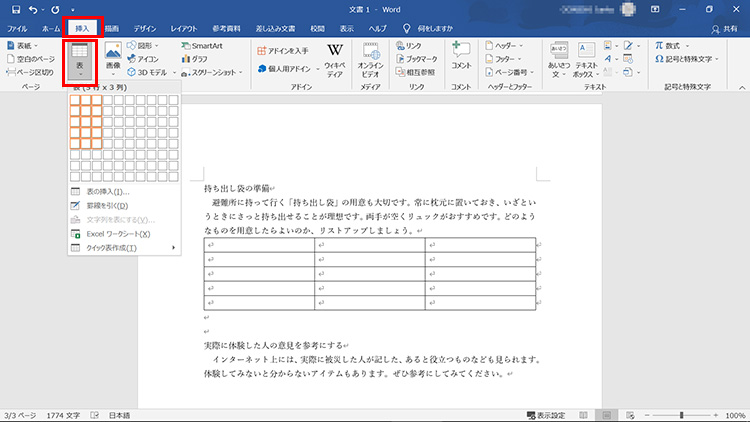Select 表の挿入 (Insert Table) menu entry
This screenshot has width=750, height=422.
[107, 191]
